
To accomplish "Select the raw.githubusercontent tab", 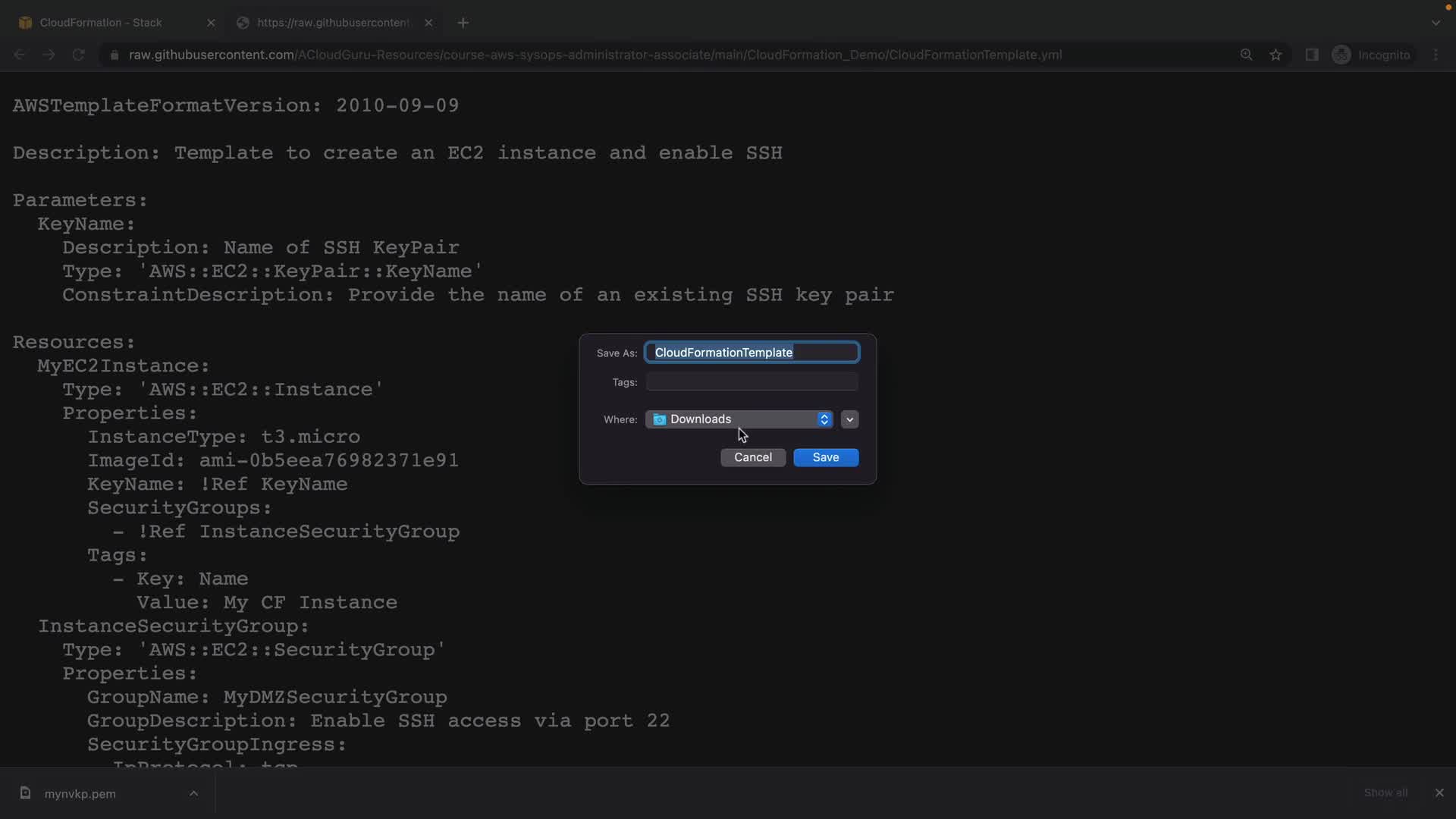I will tap(332, 23).
